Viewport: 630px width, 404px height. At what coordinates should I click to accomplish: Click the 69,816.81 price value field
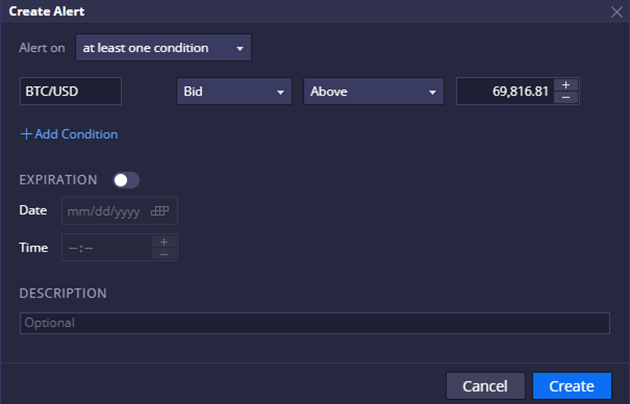504,91
